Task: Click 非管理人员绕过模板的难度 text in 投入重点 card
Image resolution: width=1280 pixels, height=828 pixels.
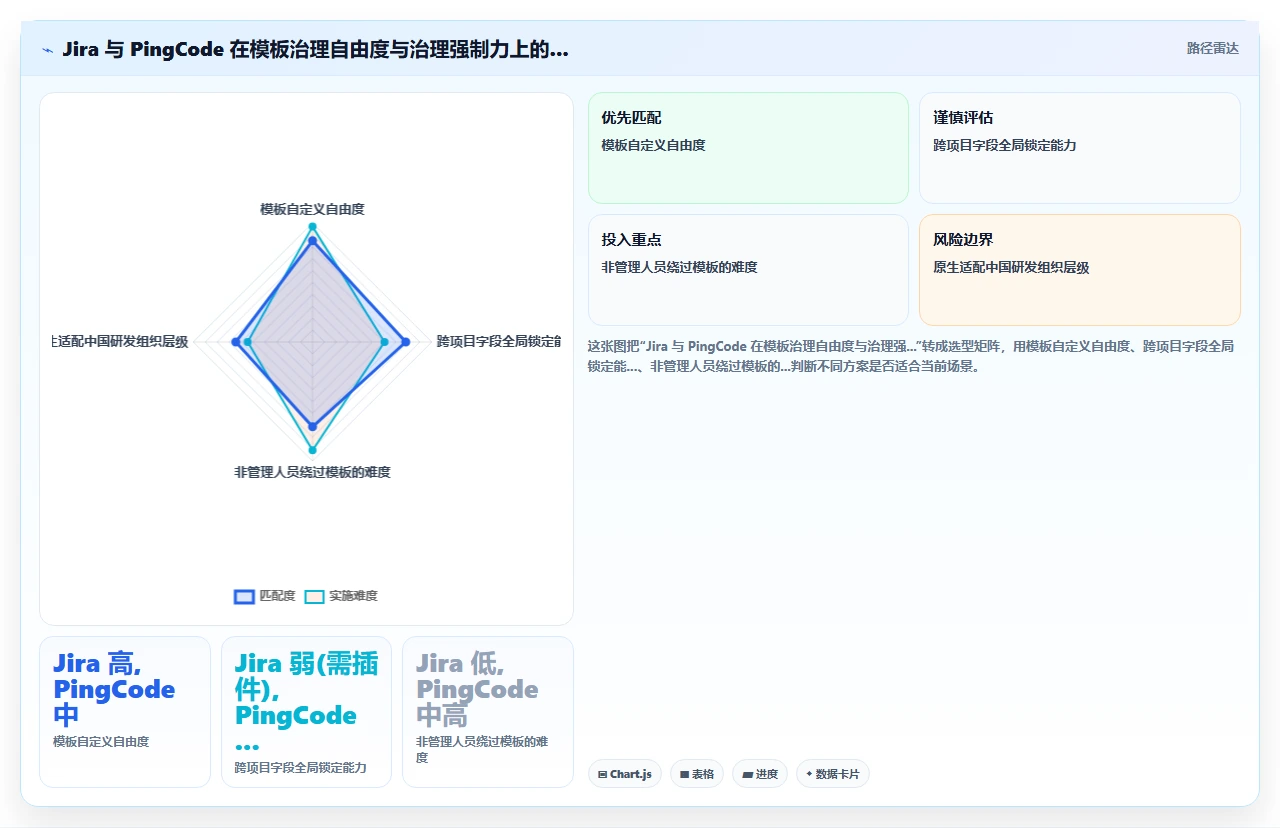Action: click(x=680, y=267)
